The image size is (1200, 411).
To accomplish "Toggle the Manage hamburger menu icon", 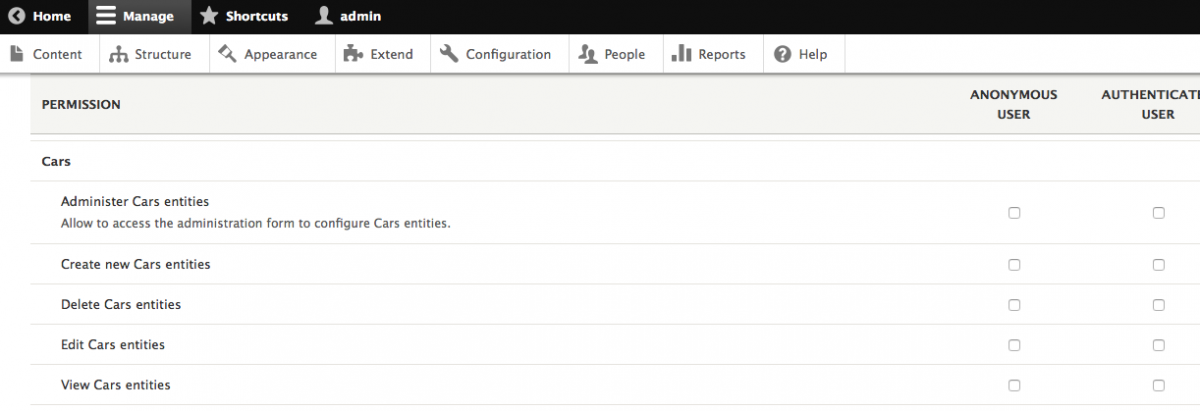I will click(x=106, y=16).
